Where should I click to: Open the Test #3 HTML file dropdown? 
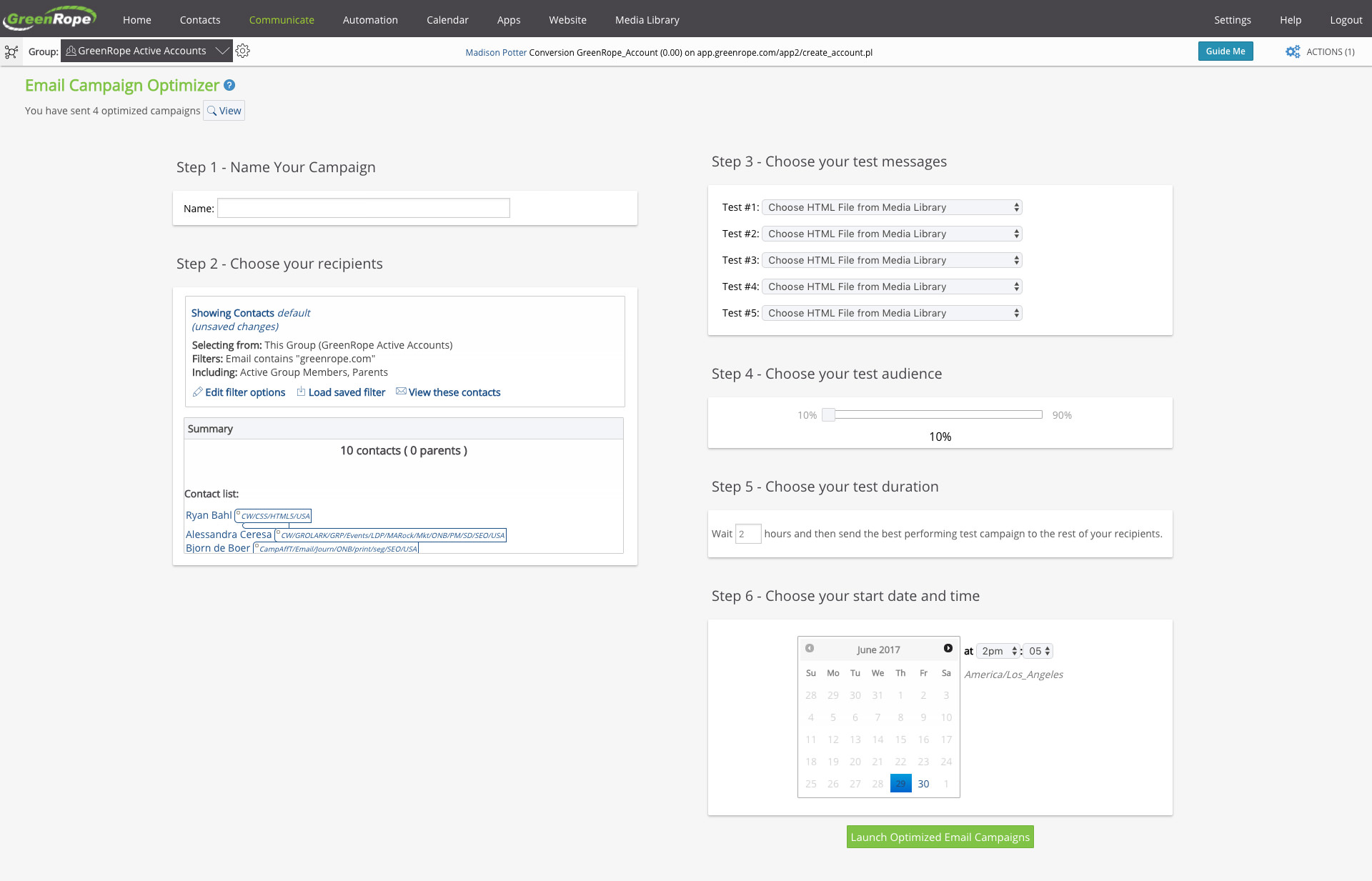coord(892,260)
